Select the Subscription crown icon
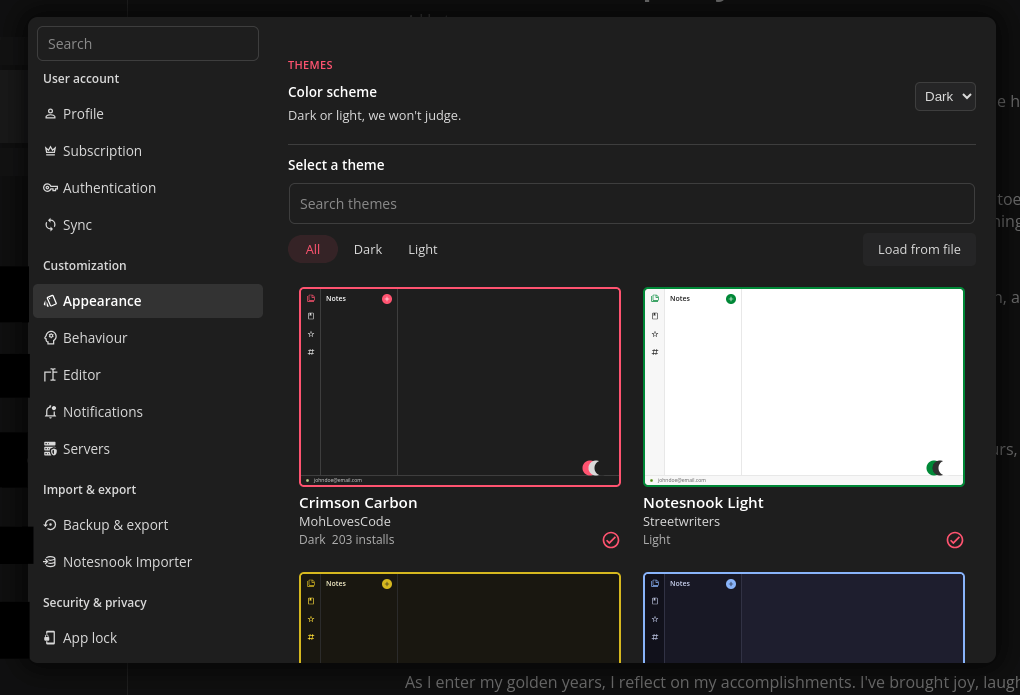Image resolution: width=1020 pixels, height=695 pixels. click(x=49, y=151)
